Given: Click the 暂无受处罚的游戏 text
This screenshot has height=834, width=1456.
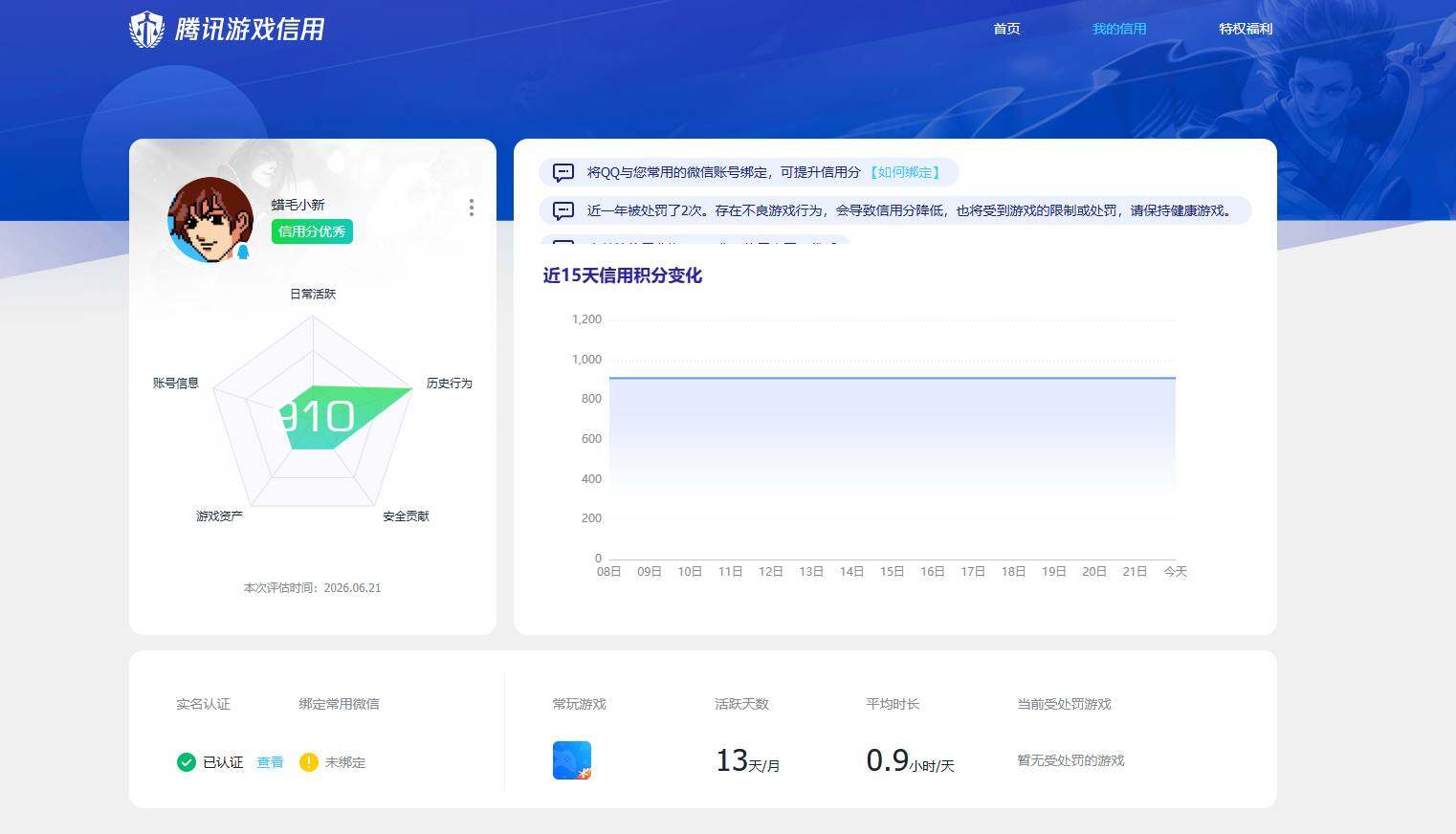Looking at the screenshot, I should point(1070,760).
